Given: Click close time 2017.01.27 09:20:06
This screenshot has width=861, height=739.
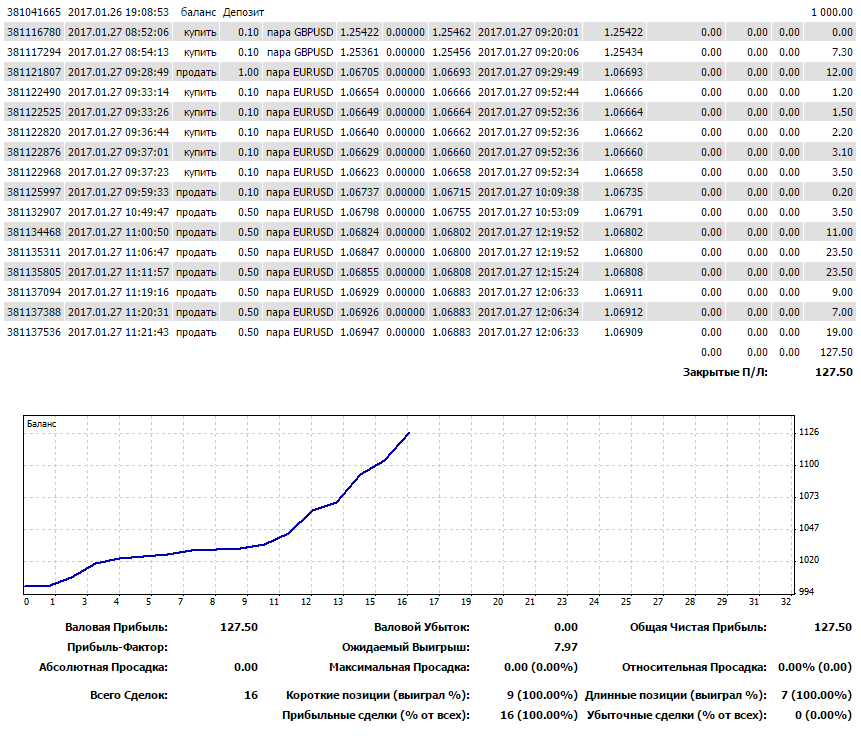Looking at the screenshot, I should [528, 52].
